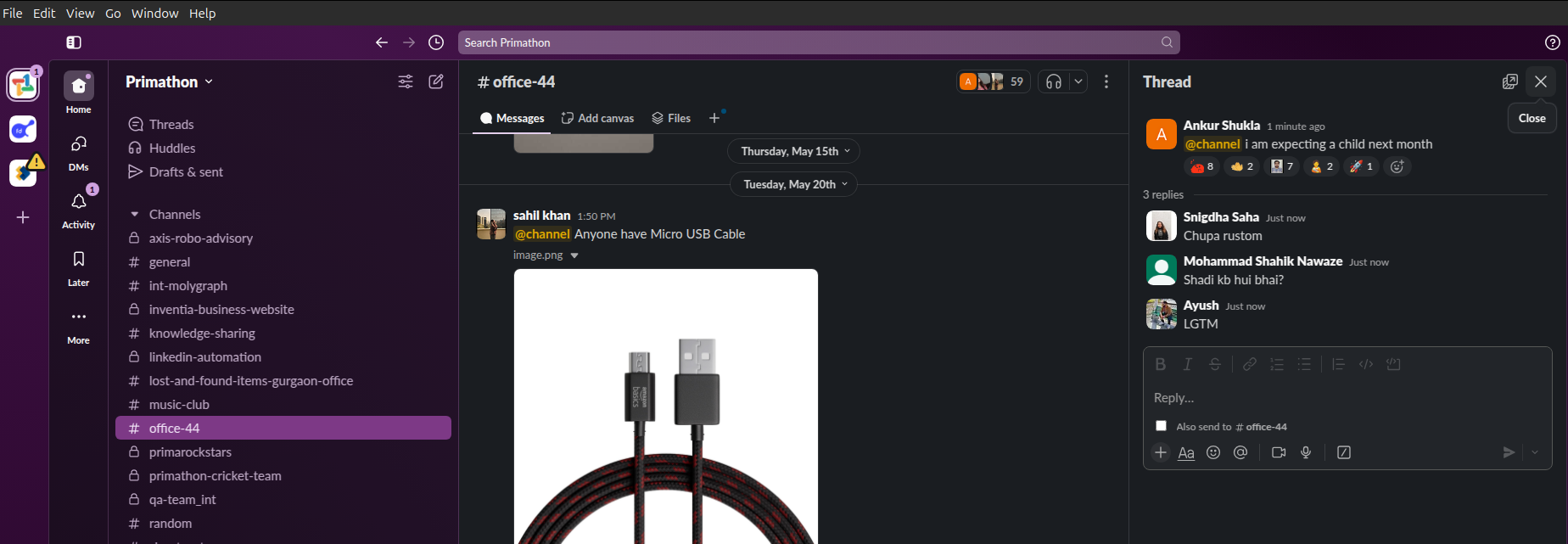Image resolution: width=1568 pixels, height=544 pixels.
Task: Open the Files tab
Action: point(671,118)
